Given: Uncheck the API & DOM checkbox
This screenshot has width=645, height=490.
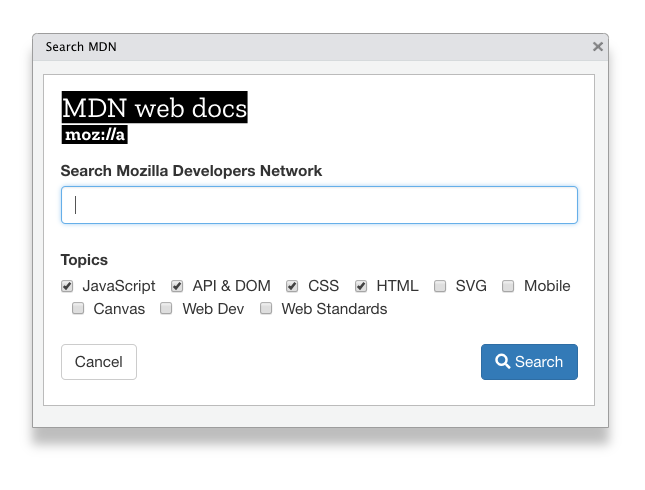Looking at the screenshot, I should click(x=177, y=286).
